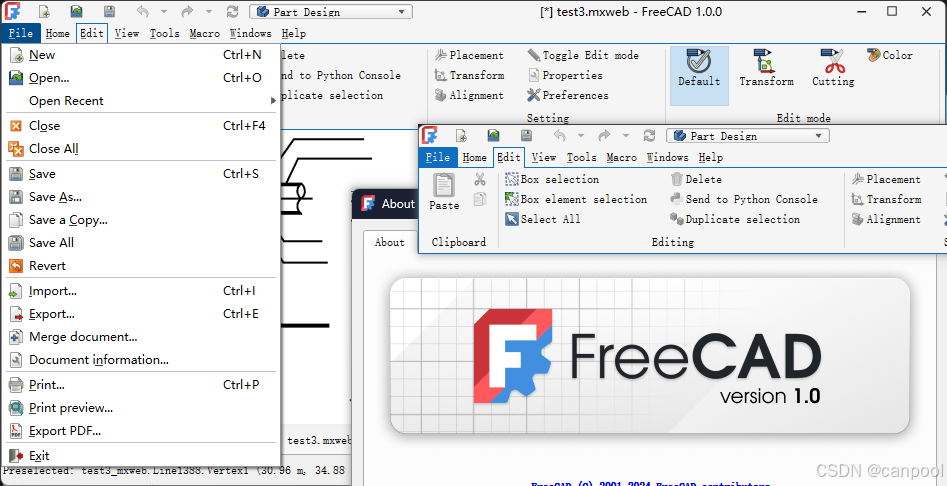The image size is (947, 486).
Task: Choose New from the File menu
Action: [141, 55]
